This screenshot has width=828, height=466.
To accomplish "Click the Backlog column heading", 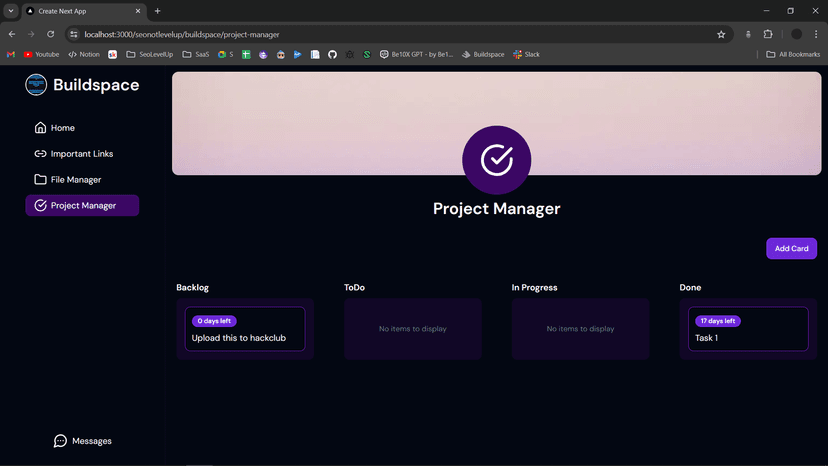I will (192, 287).
